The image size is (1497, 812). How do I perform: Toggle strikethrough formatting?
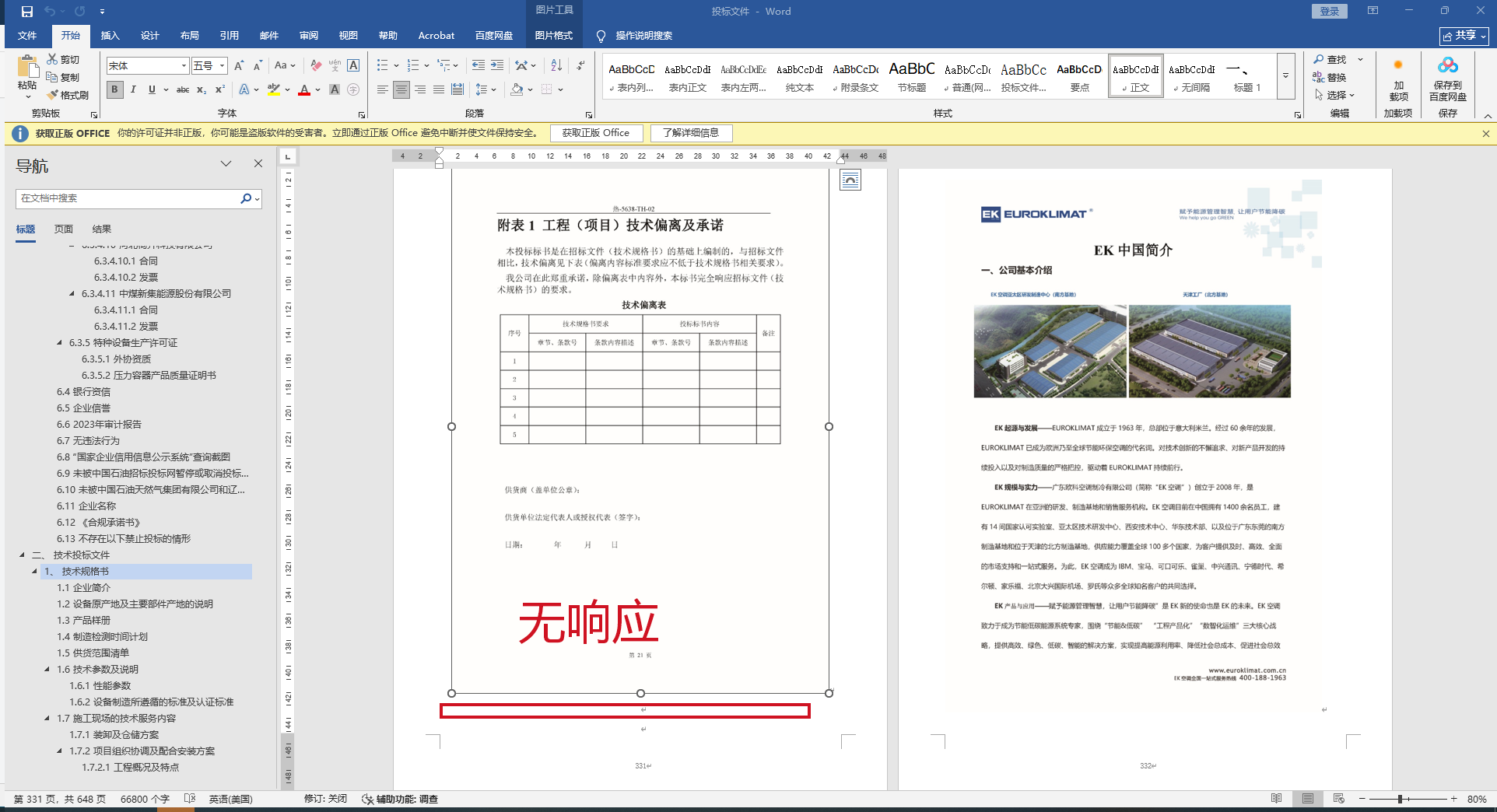pos(183,89)
